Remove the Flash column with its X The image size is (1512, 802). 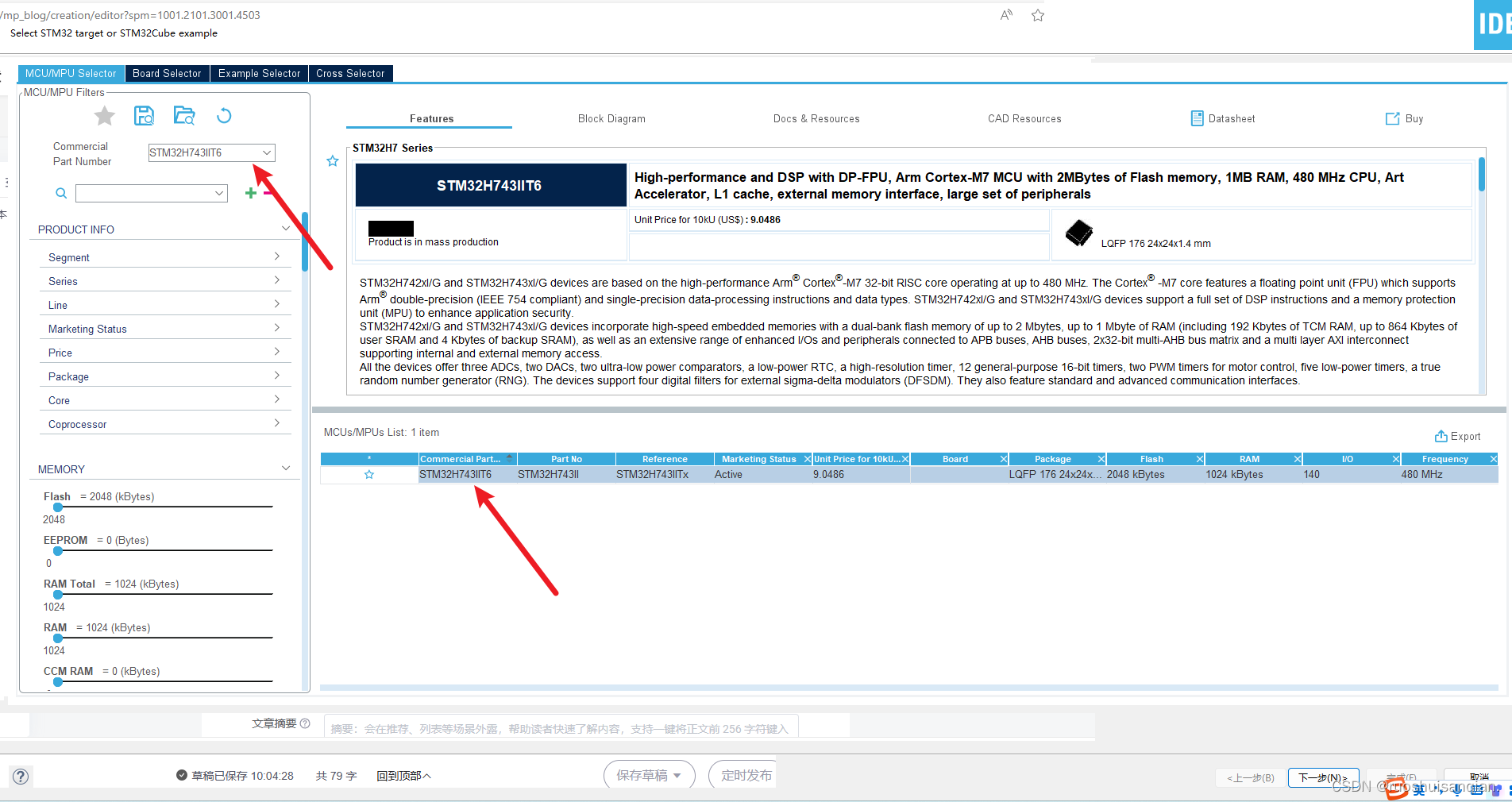click(1200, 459)
